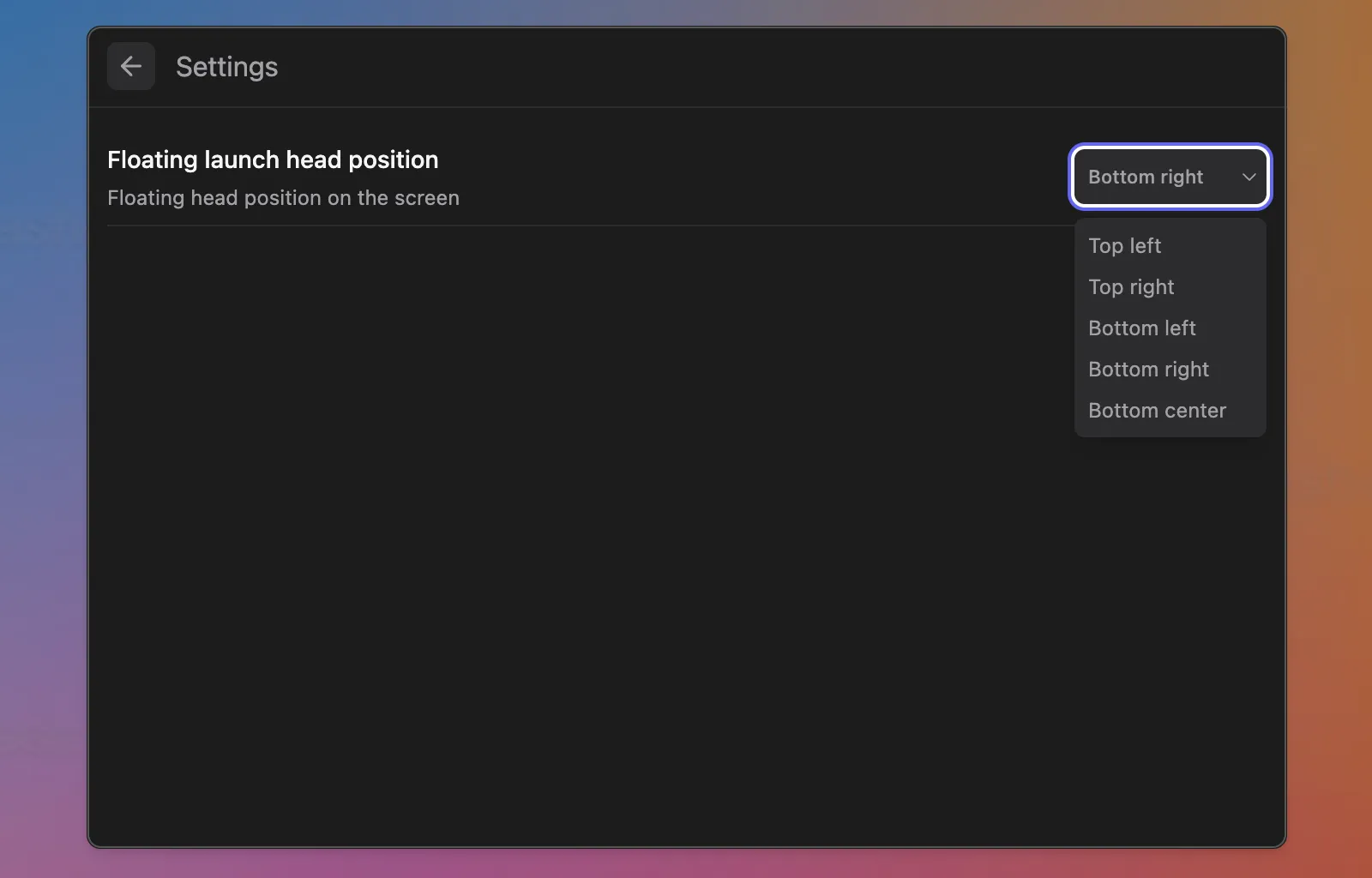Image resolution: width=1372 pixels, height=878 pixels.
Task: Click desktop wallpaper below the settings window
Action: 686,863
